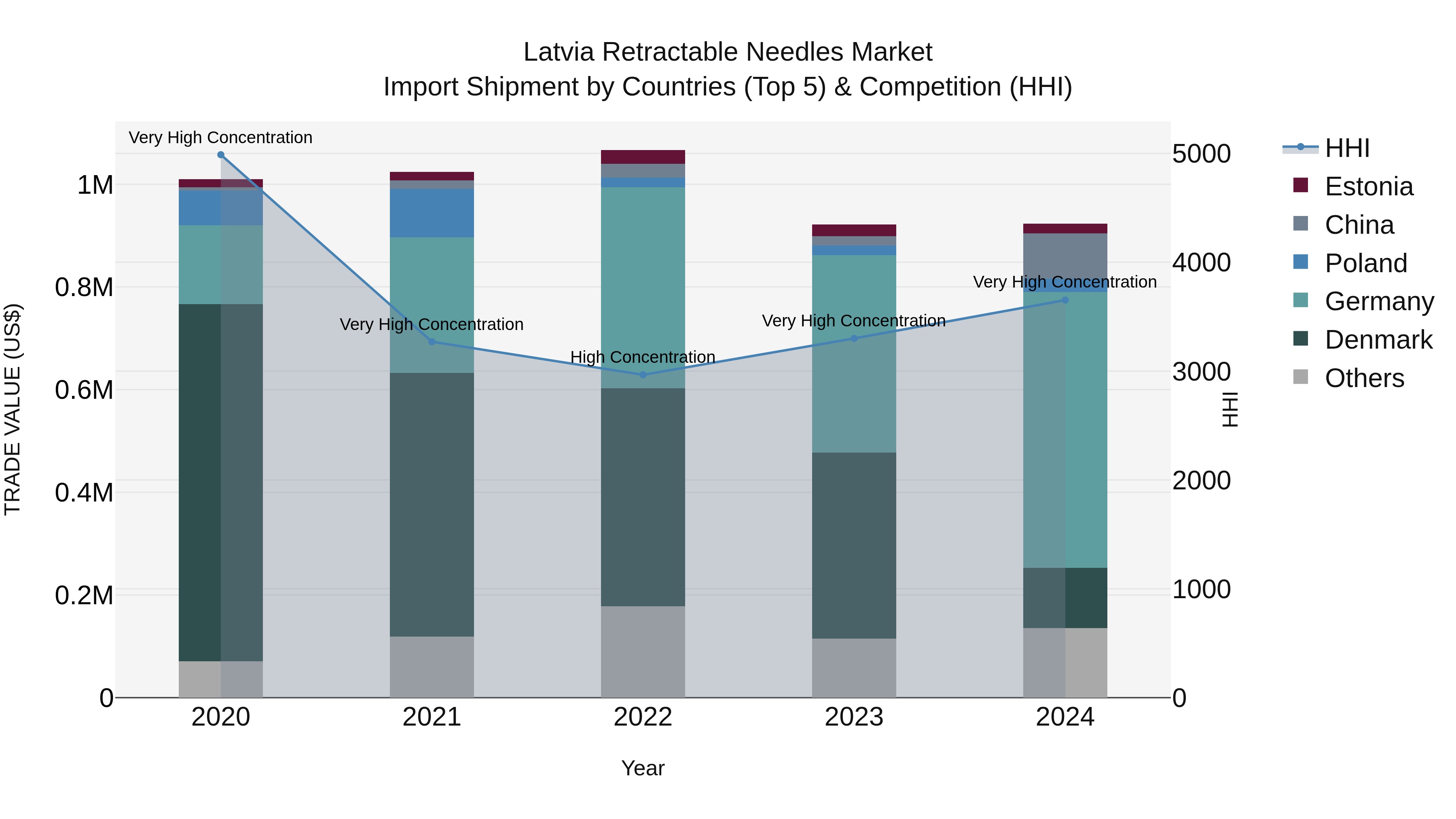Click the Poland blue legend swatch
The width and height of the screenshot is (1456, 819).
[1301, 262]
